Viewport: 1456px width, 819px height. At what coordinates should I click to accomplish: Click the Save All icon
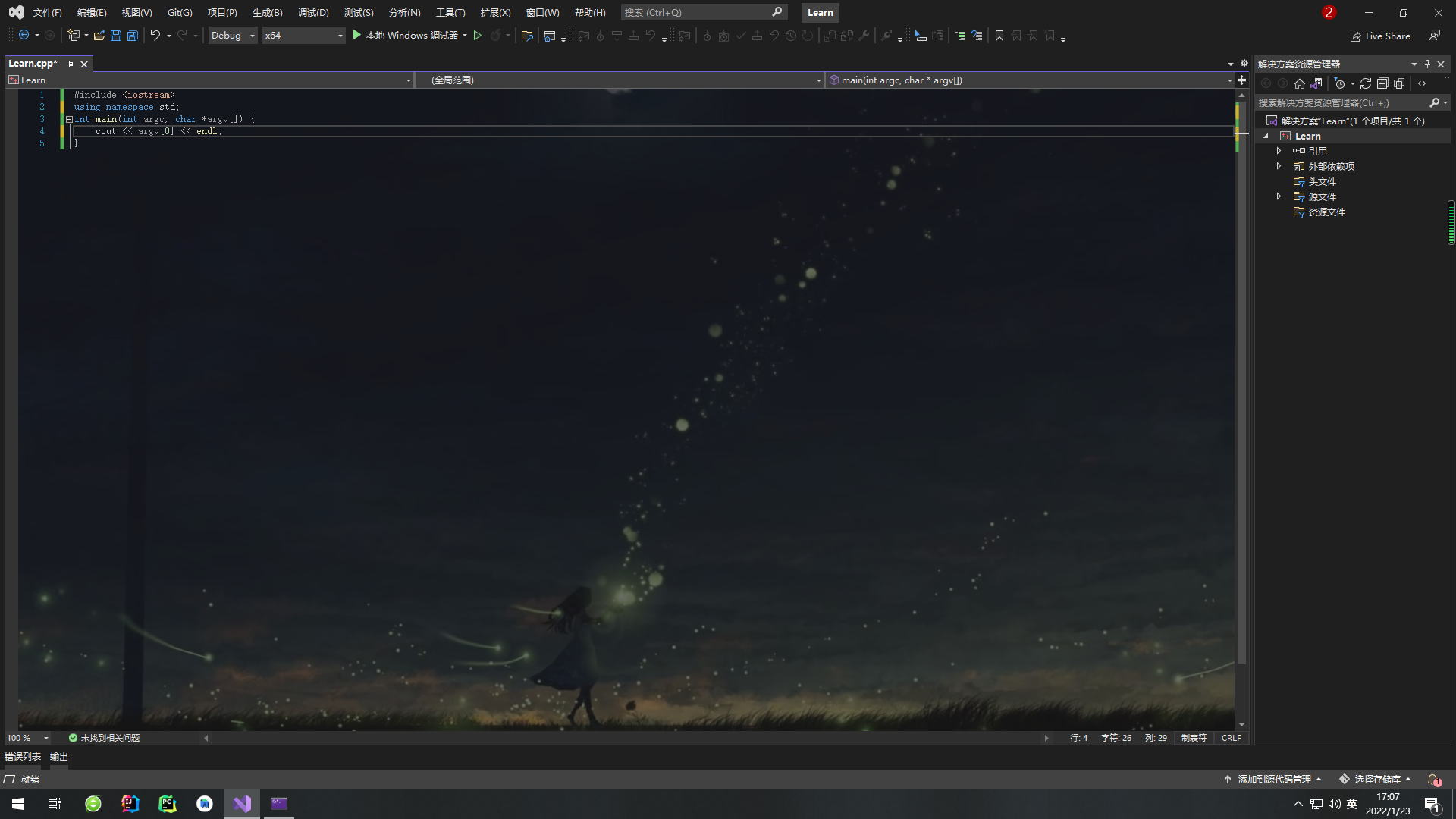click(x=133, y=36)
